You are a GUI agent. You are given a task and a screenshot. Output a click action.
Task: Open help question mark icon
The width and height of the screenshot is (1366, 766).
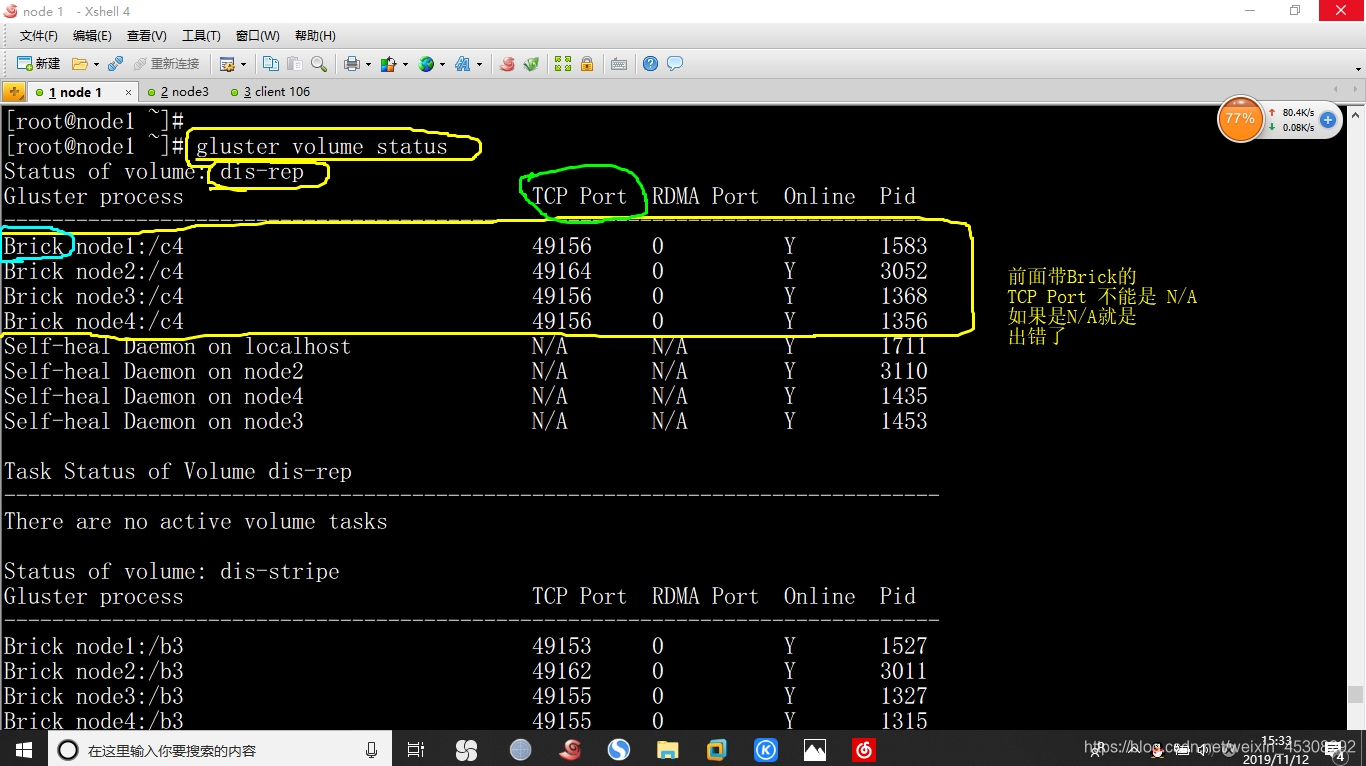(x=650, y=64)
